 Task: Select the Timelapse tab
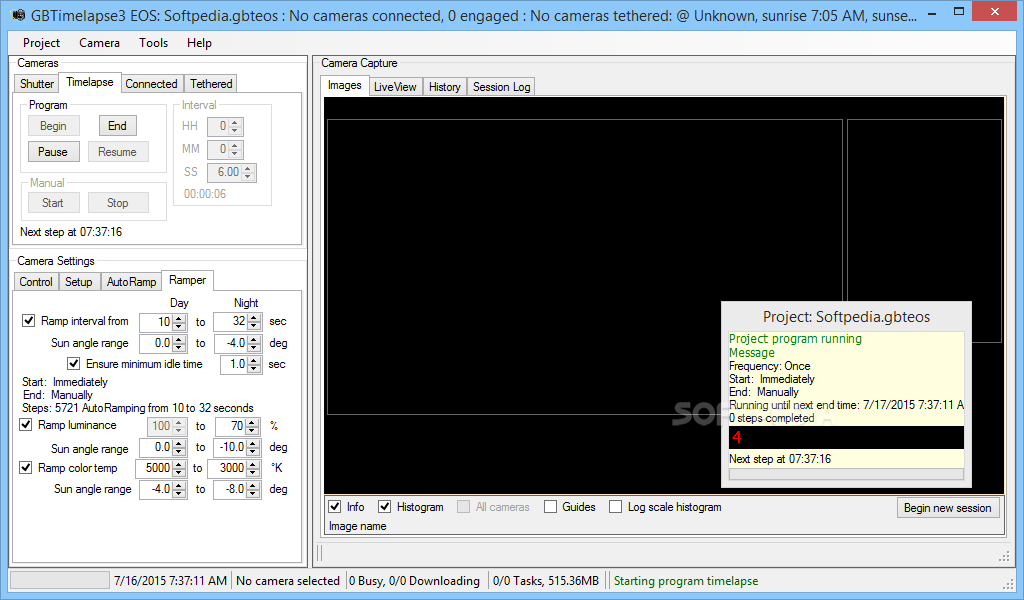[89, 82]
